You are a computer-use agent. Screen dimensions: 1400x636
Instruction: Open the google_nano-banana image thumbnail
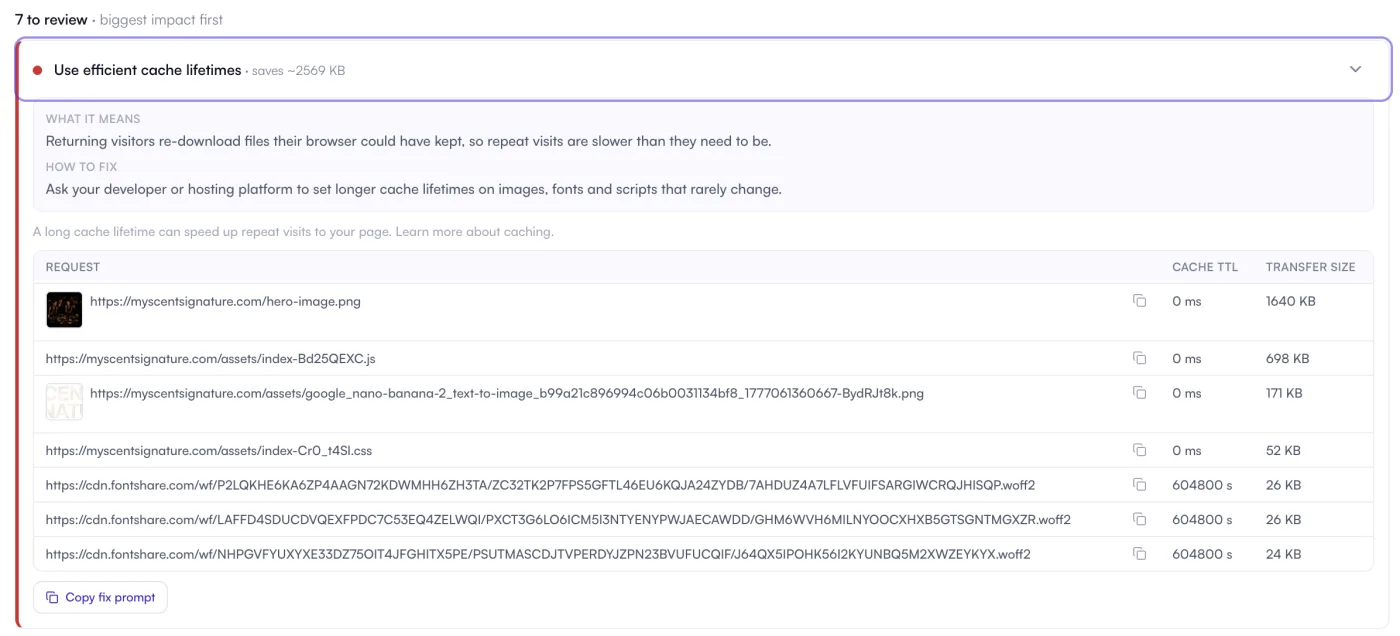tap(64, 402)
